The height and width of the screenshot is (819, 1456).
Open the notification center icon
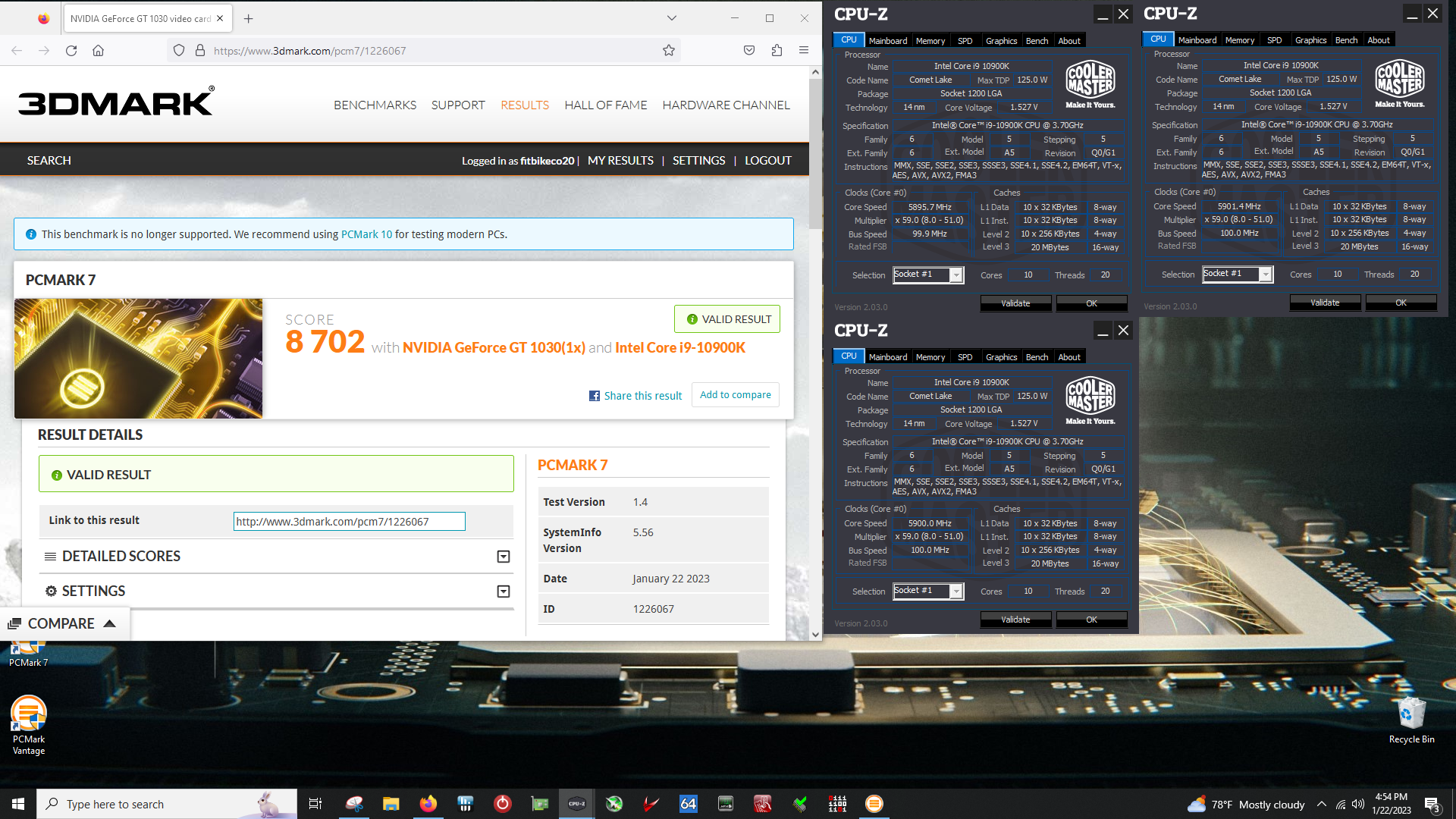[1432, 804]
